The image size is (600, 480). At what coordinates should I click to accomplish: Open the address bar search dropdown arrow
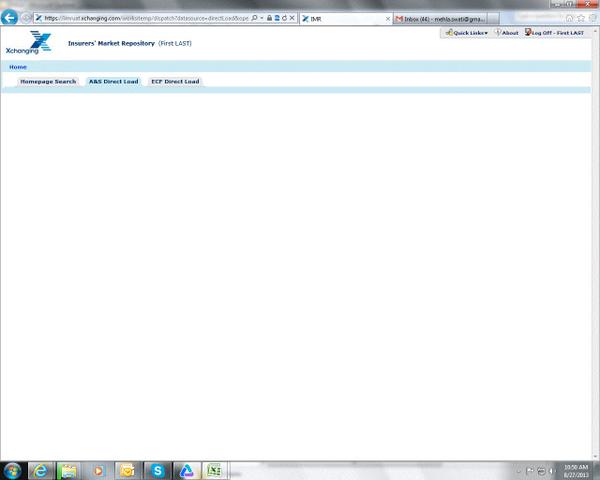(262, 18)
